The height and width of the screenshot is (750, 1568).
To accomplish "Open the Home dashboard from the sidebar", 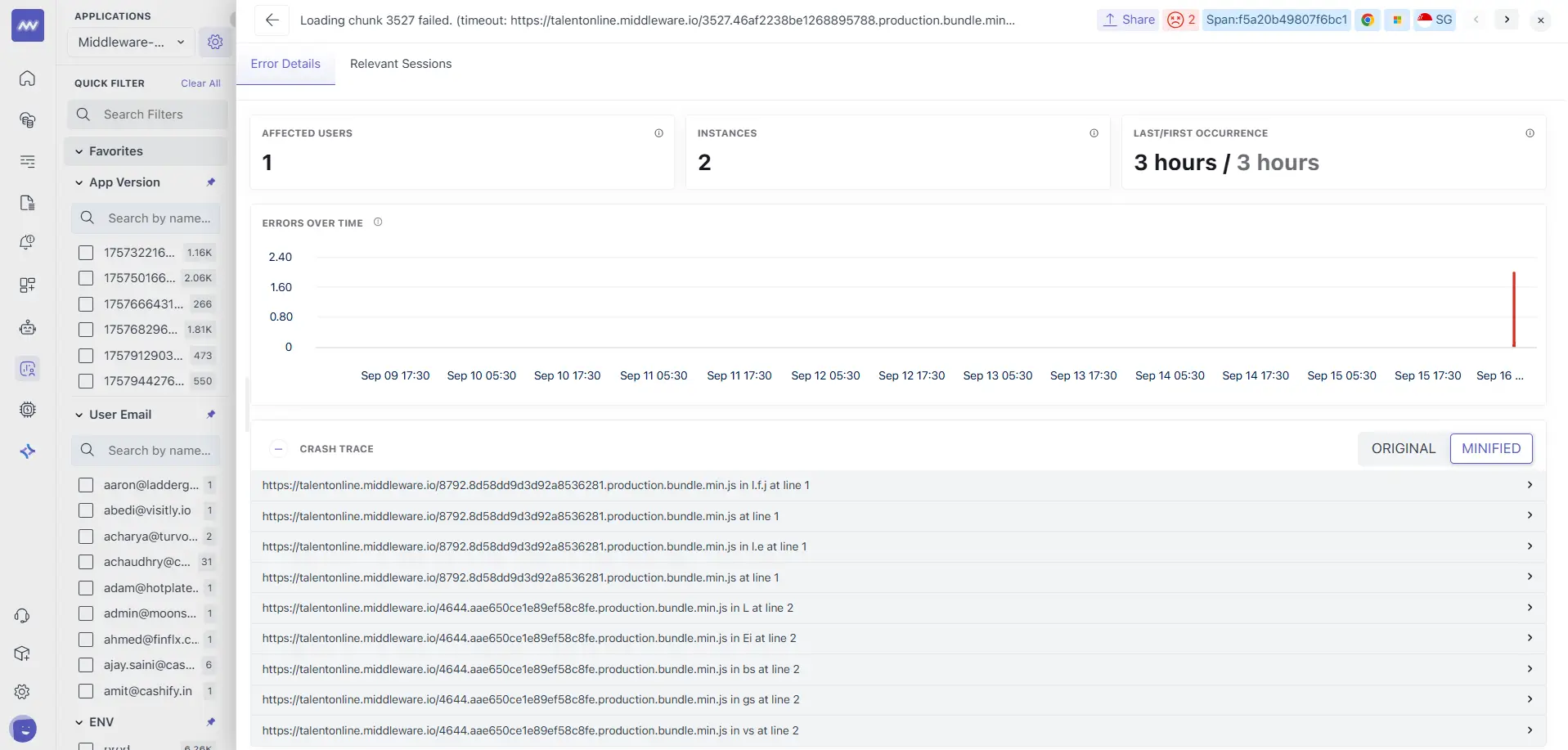I will tap(27, 78).
